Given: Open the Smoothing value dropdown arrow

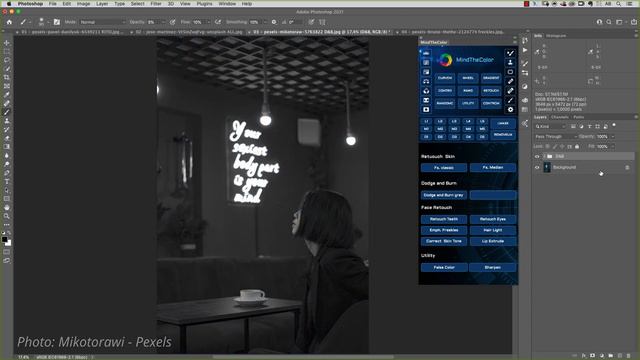Looking at the screenshot, I should (265, 22).
